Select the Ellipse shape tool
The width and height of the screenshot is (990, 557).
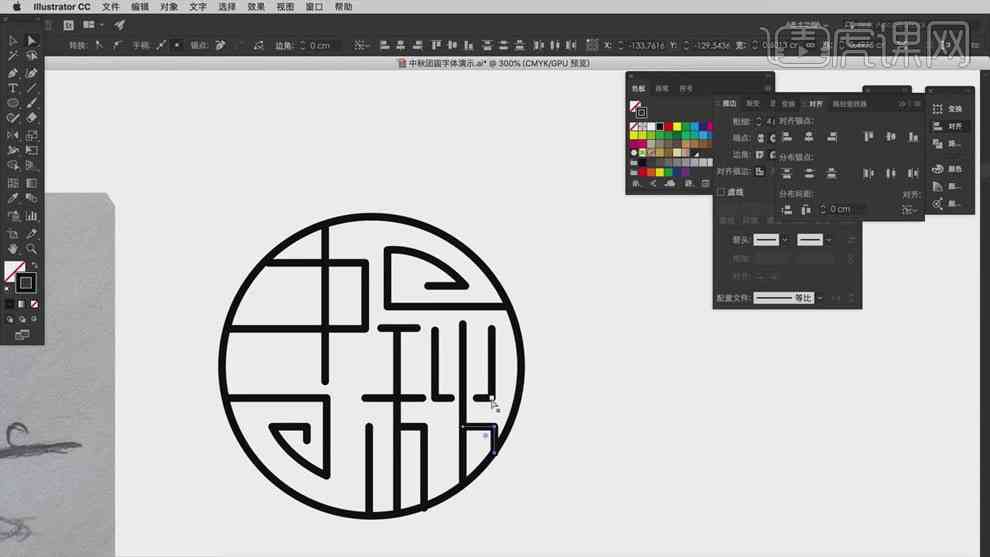[x=13, y=103]
